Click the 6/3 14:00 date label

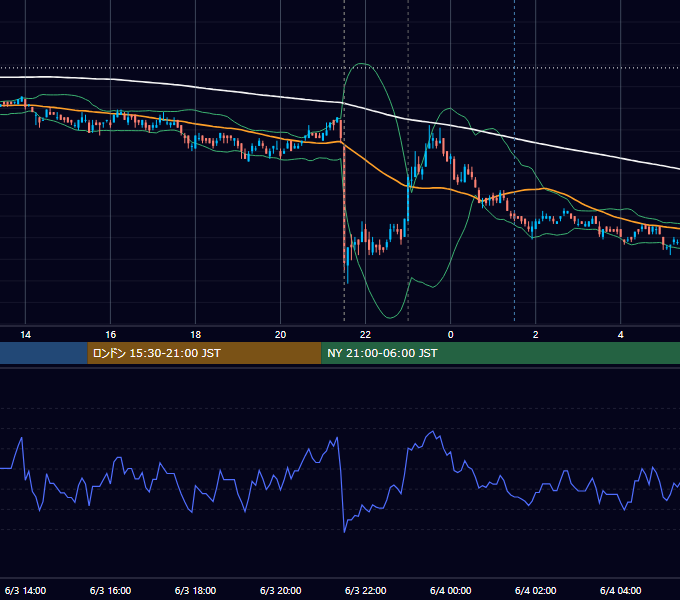coord(26,590)
